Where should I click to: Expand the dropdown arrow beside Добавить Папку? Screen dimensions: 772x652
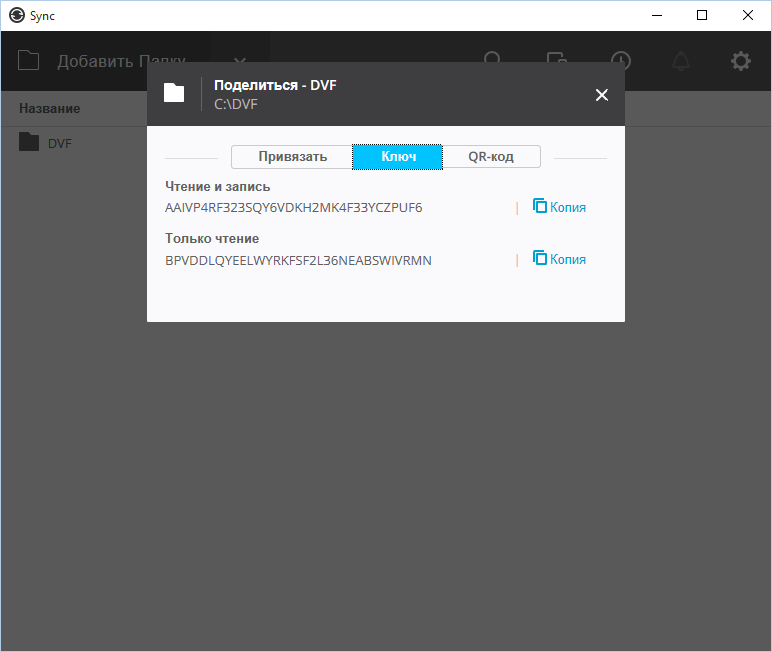[x=240, y=61]
